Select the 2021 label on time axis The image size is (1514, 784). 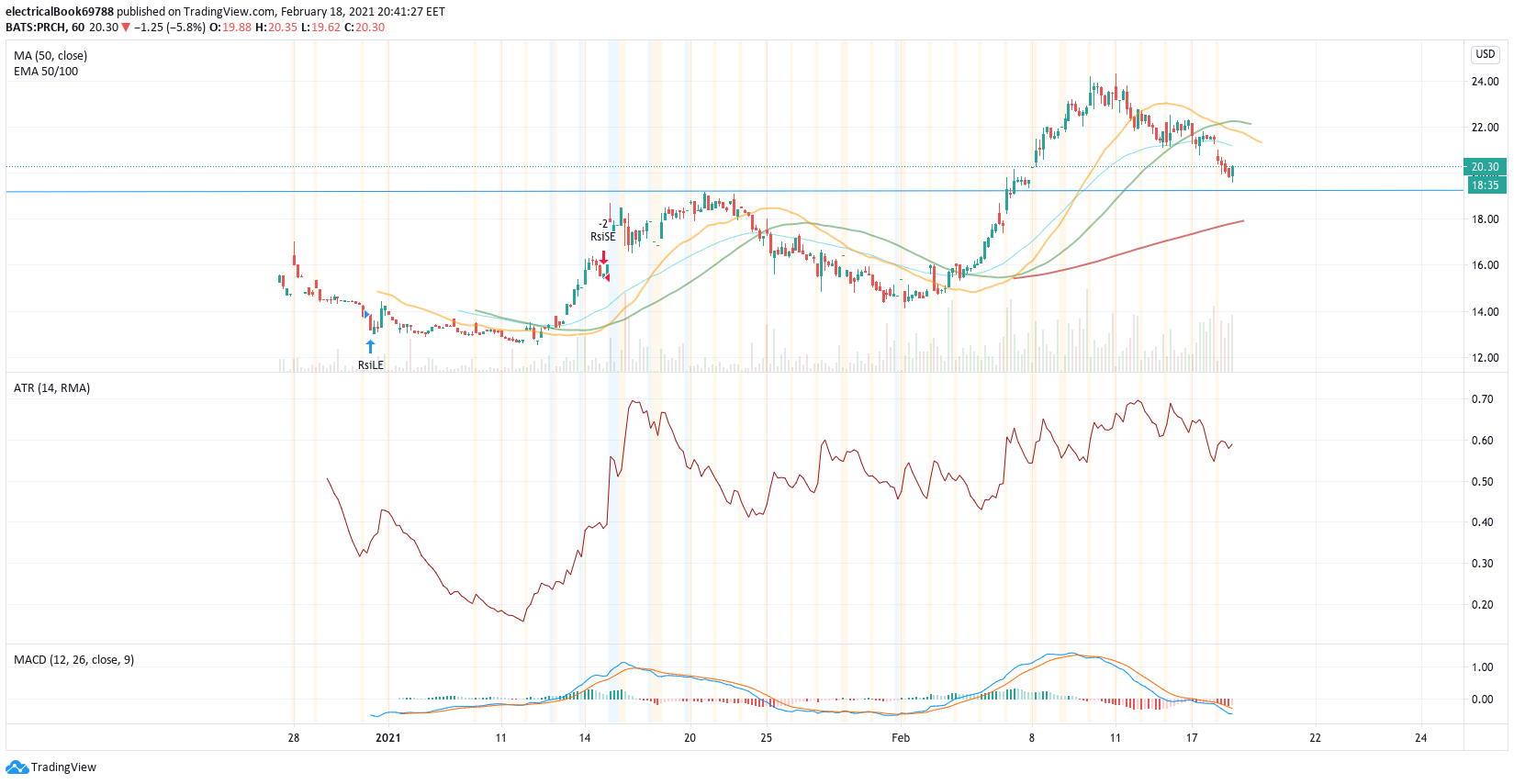point(388,738)
